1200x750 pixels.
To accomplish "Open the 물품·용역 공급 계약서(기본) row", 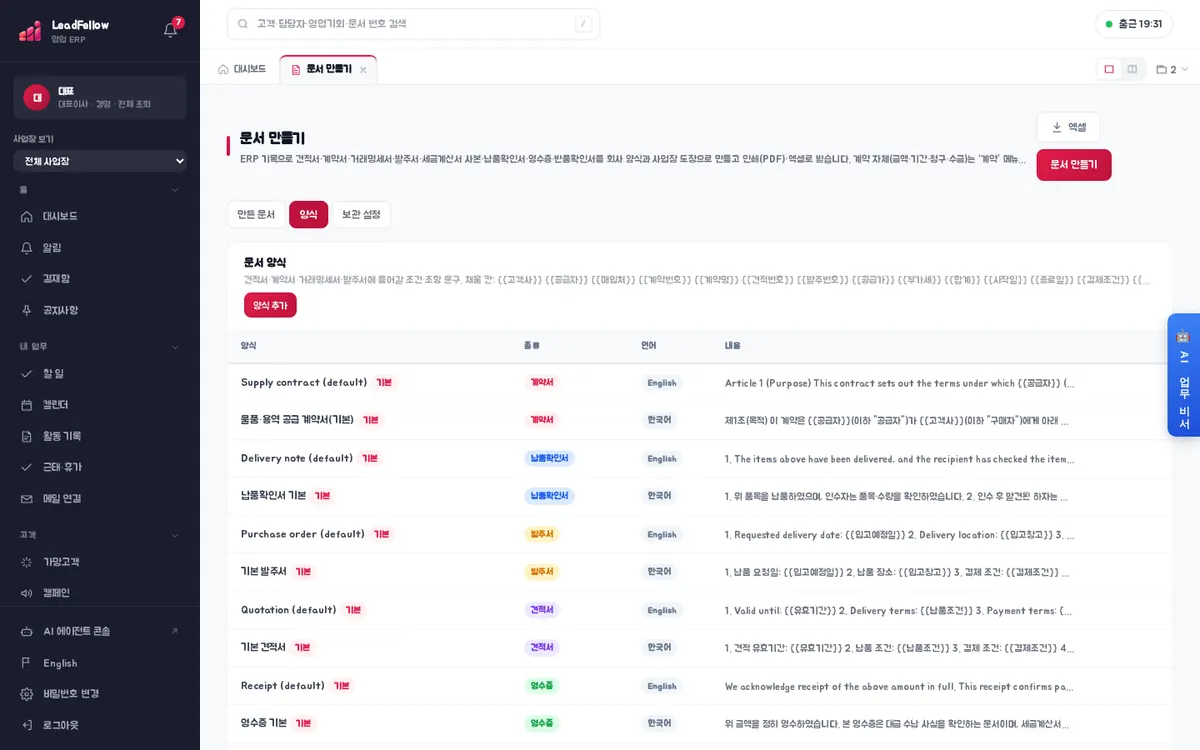I will [x=699, y=420].
